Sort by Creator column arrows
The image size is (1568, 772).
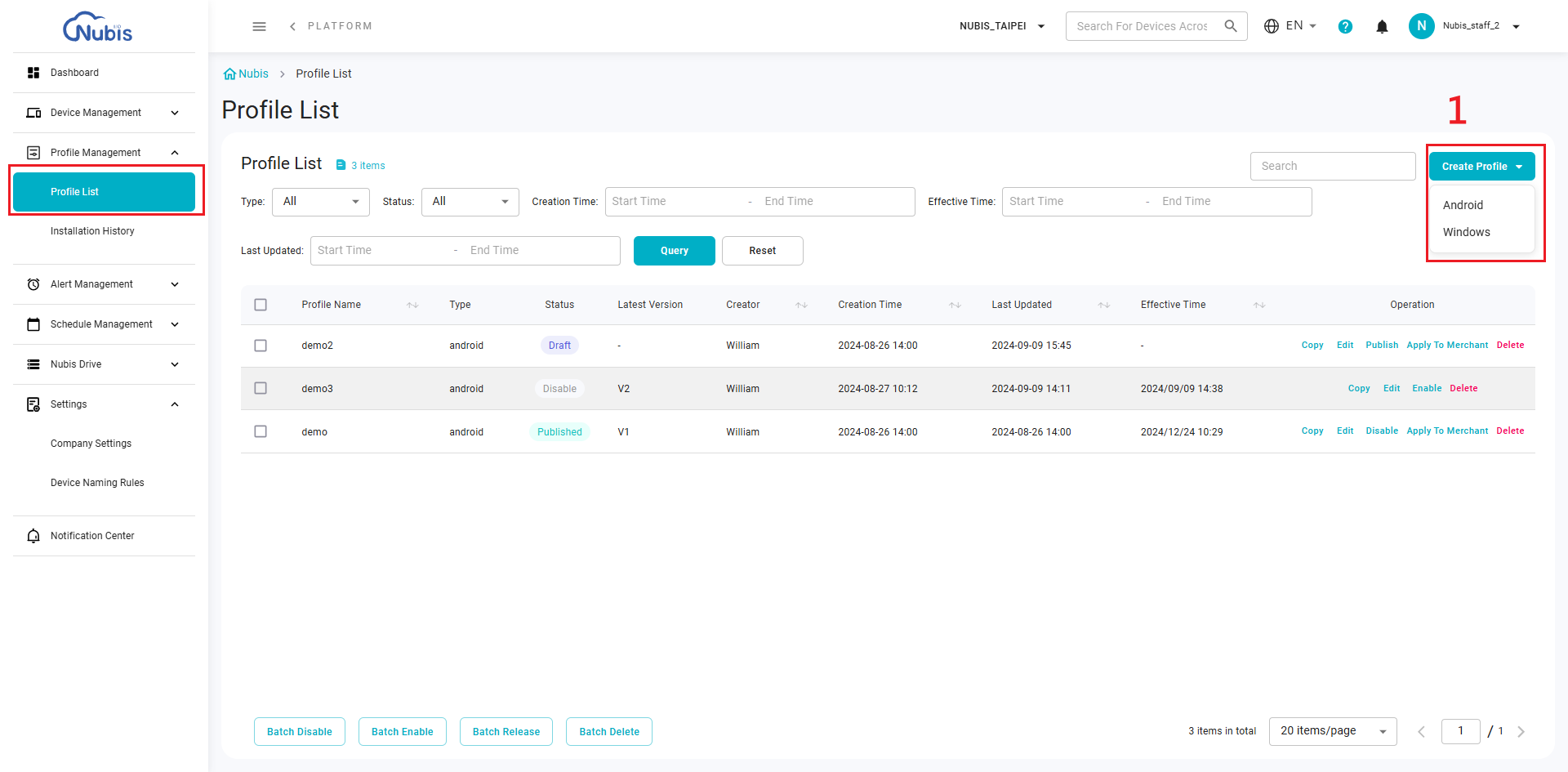(802, 306)
